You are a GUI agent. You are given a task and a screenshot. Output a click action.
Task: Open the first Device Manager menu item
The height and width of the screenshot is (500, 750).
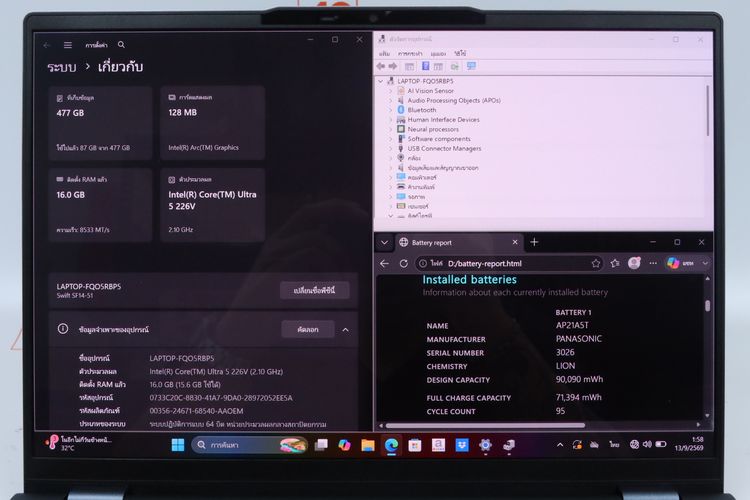tap(385, 54)
